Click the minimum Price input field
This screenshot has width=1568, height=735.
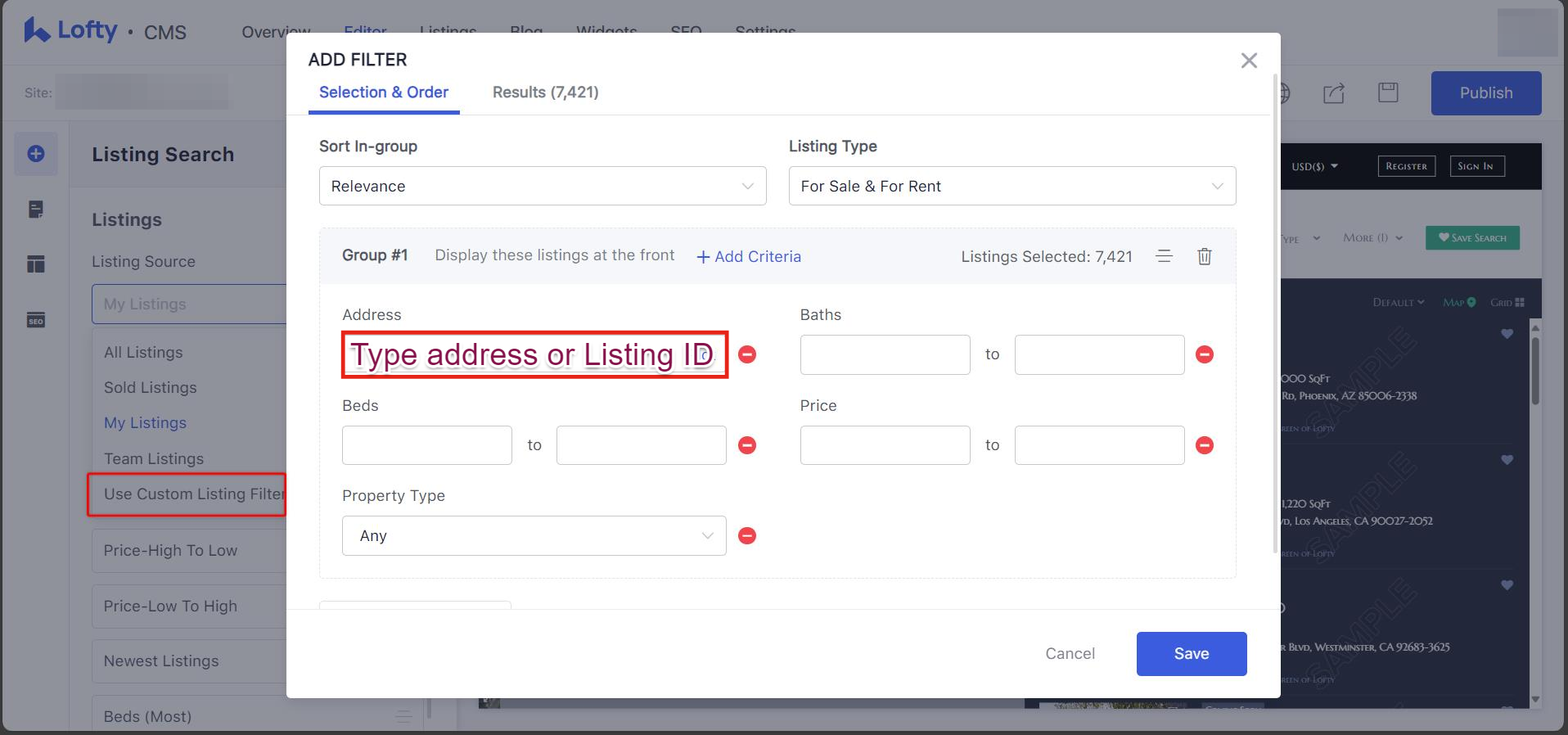(x=885, y=445)
